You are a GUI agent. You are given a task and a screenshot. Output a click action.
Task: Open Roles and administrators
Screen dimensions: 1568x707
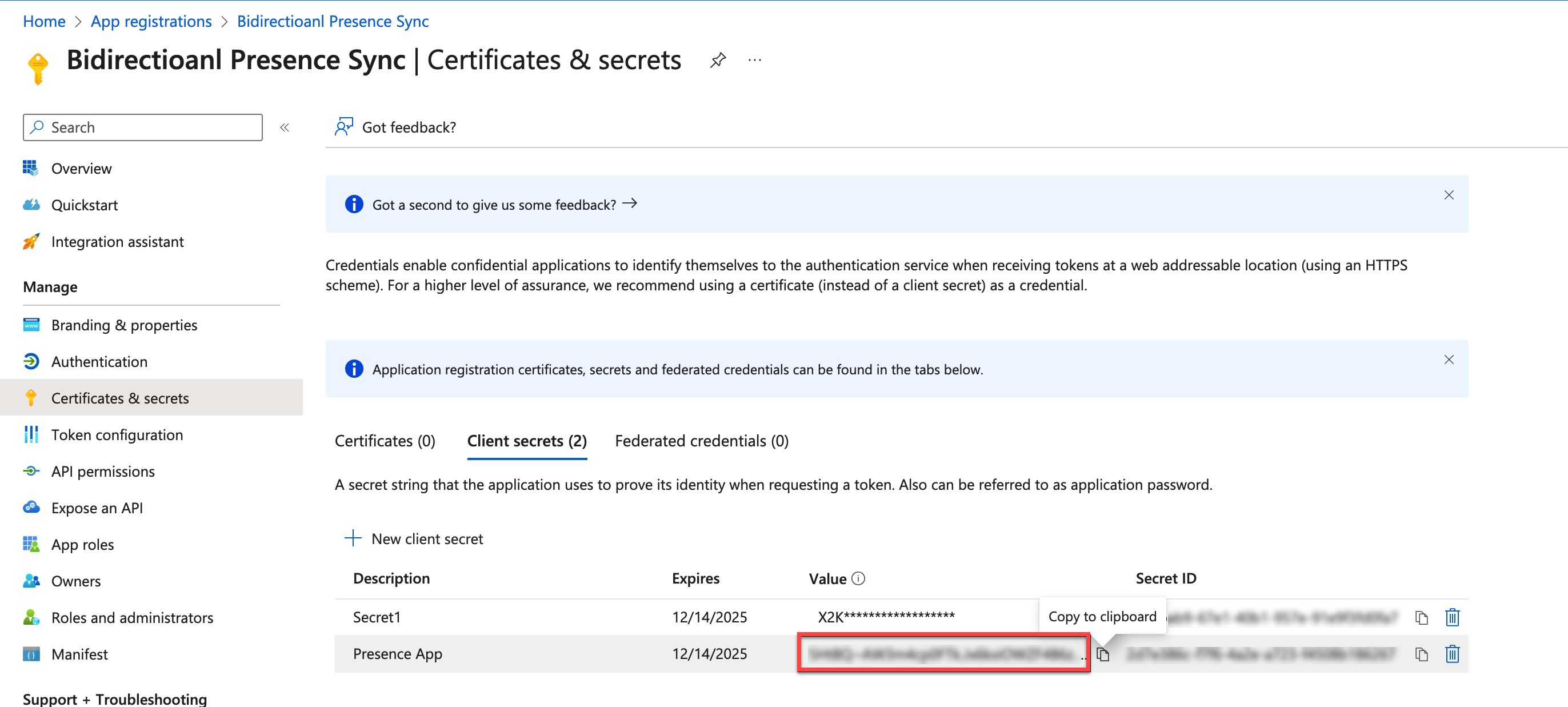click(x=132, y=617)
